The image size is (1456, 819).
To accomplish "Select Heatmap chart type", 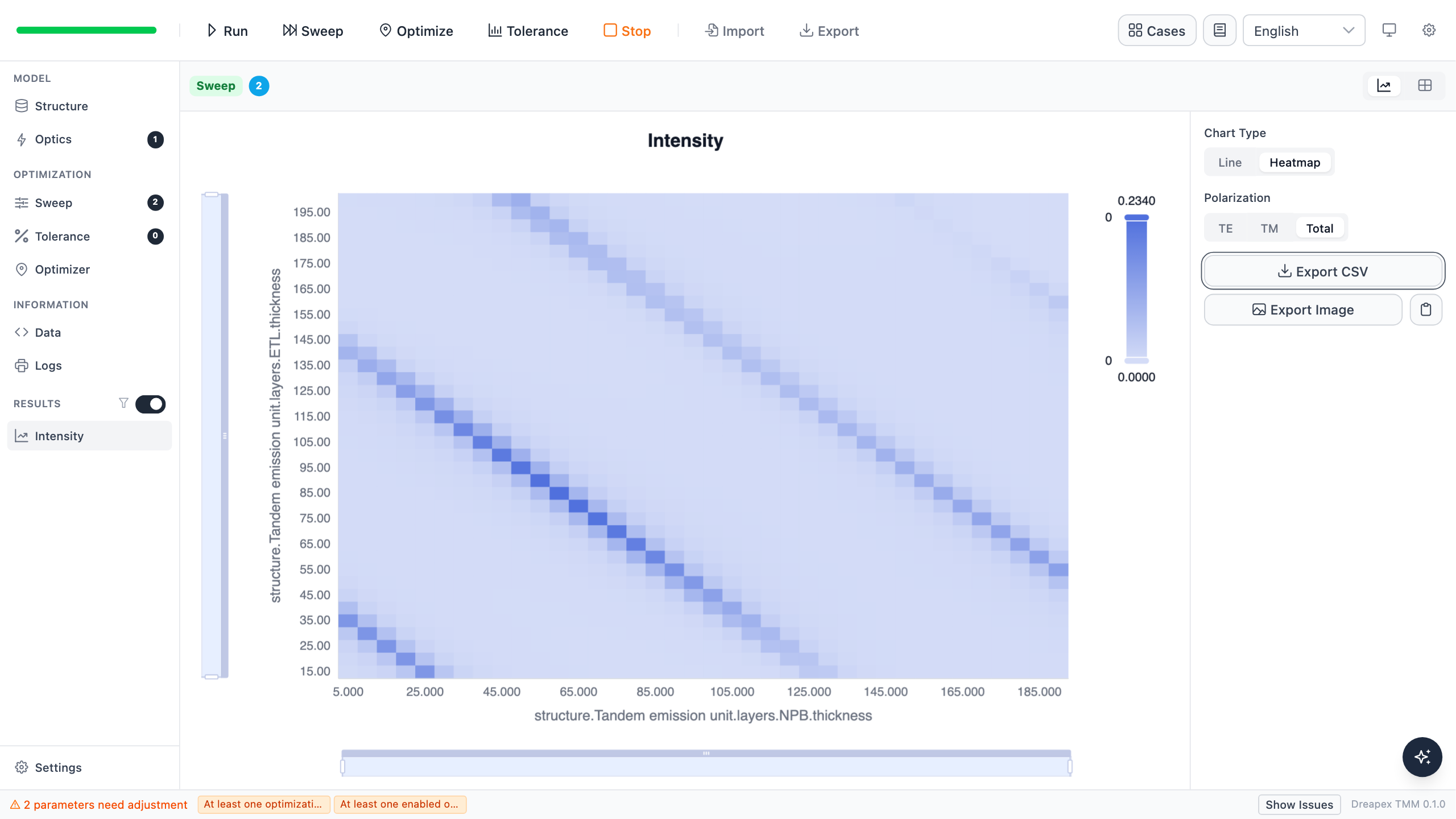I will pyautogui.click(x=1294, y=163).
